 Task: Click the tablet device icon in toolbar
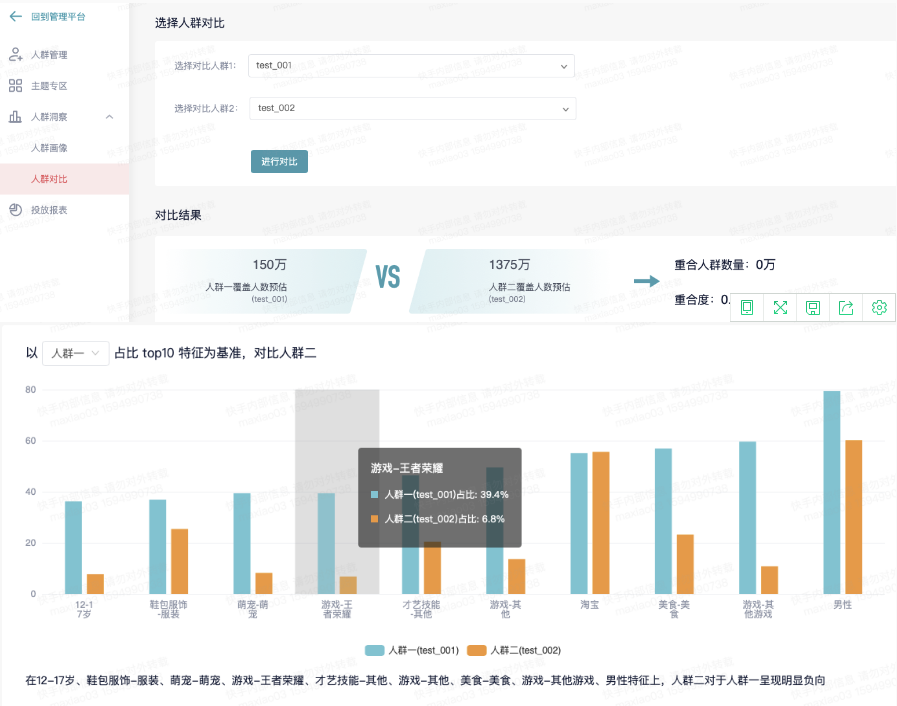tap(747, 308)
